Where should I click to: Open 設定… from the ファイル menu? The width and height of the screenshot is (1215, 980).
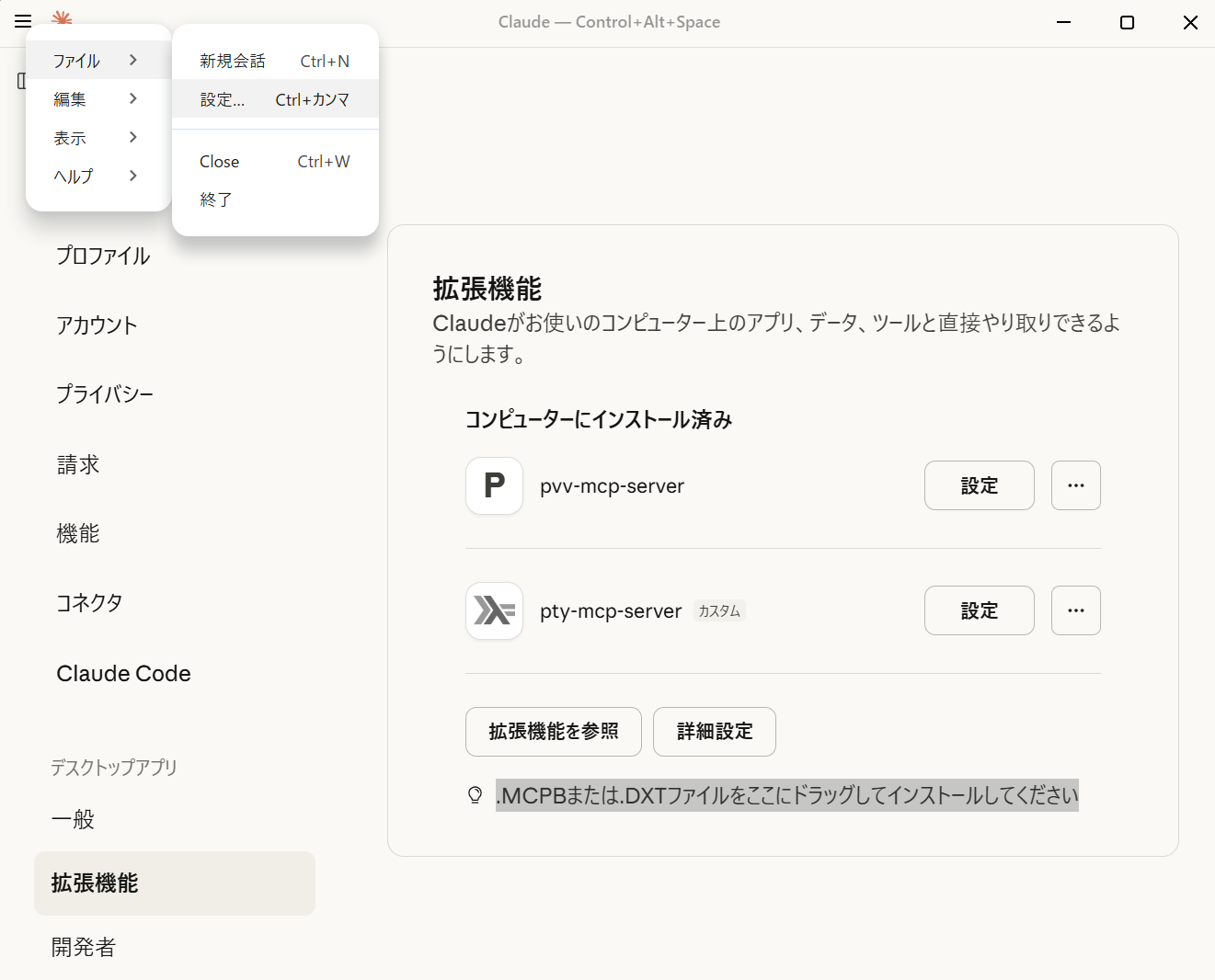(222, 99)
